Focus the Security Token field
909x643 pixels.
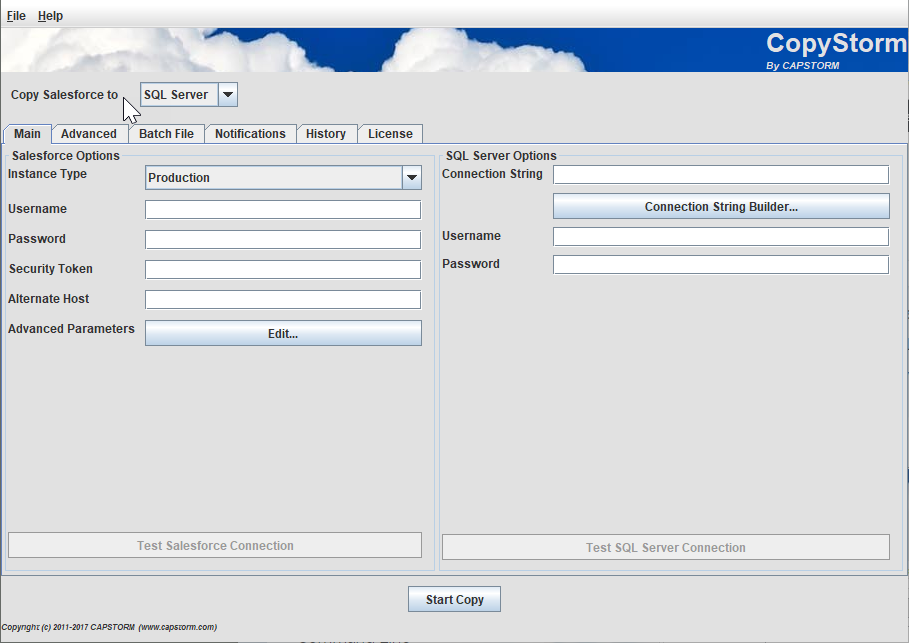[x=283, y=270]
